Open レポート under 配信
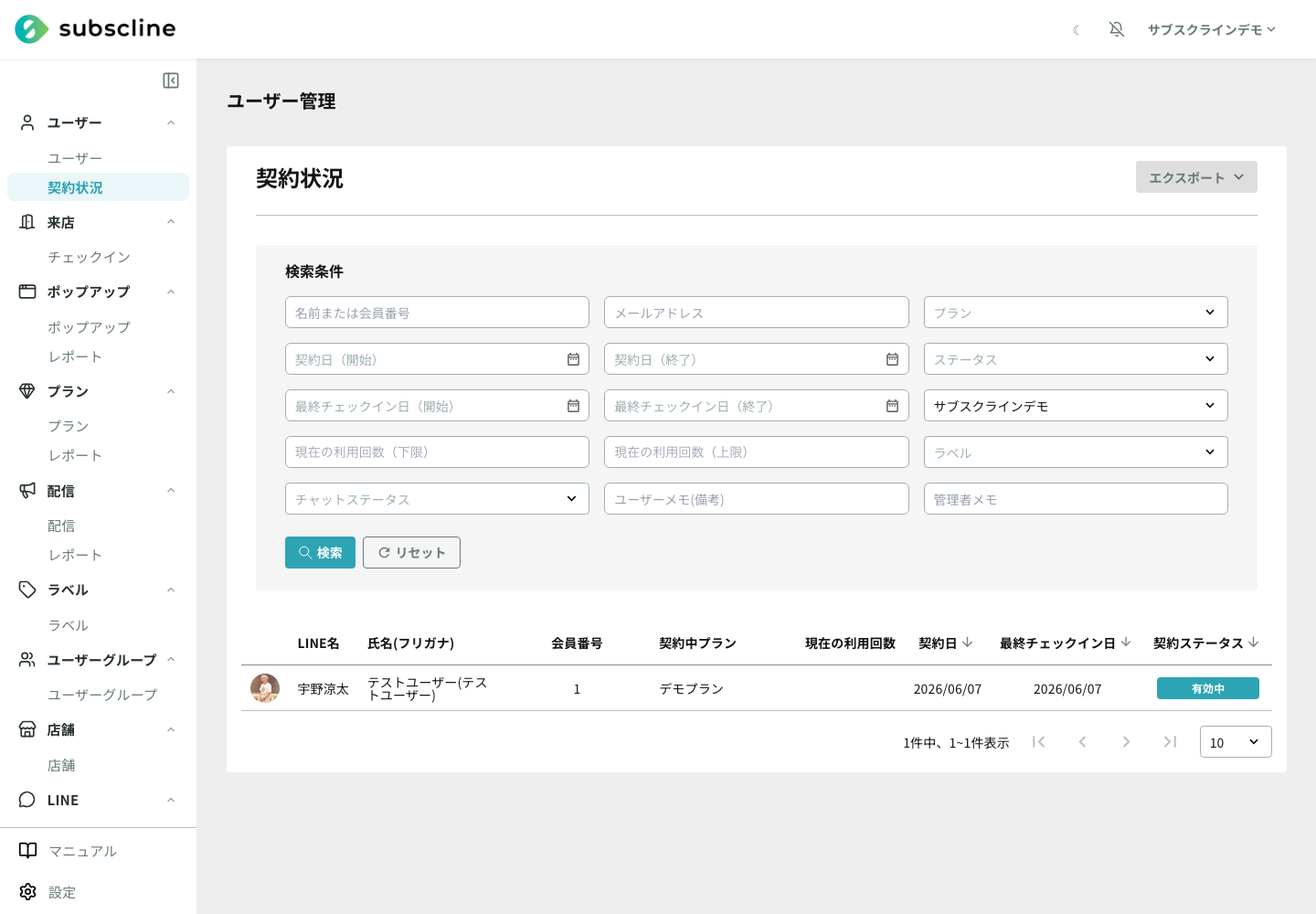 pyautogui.click(x=75, y=555)
